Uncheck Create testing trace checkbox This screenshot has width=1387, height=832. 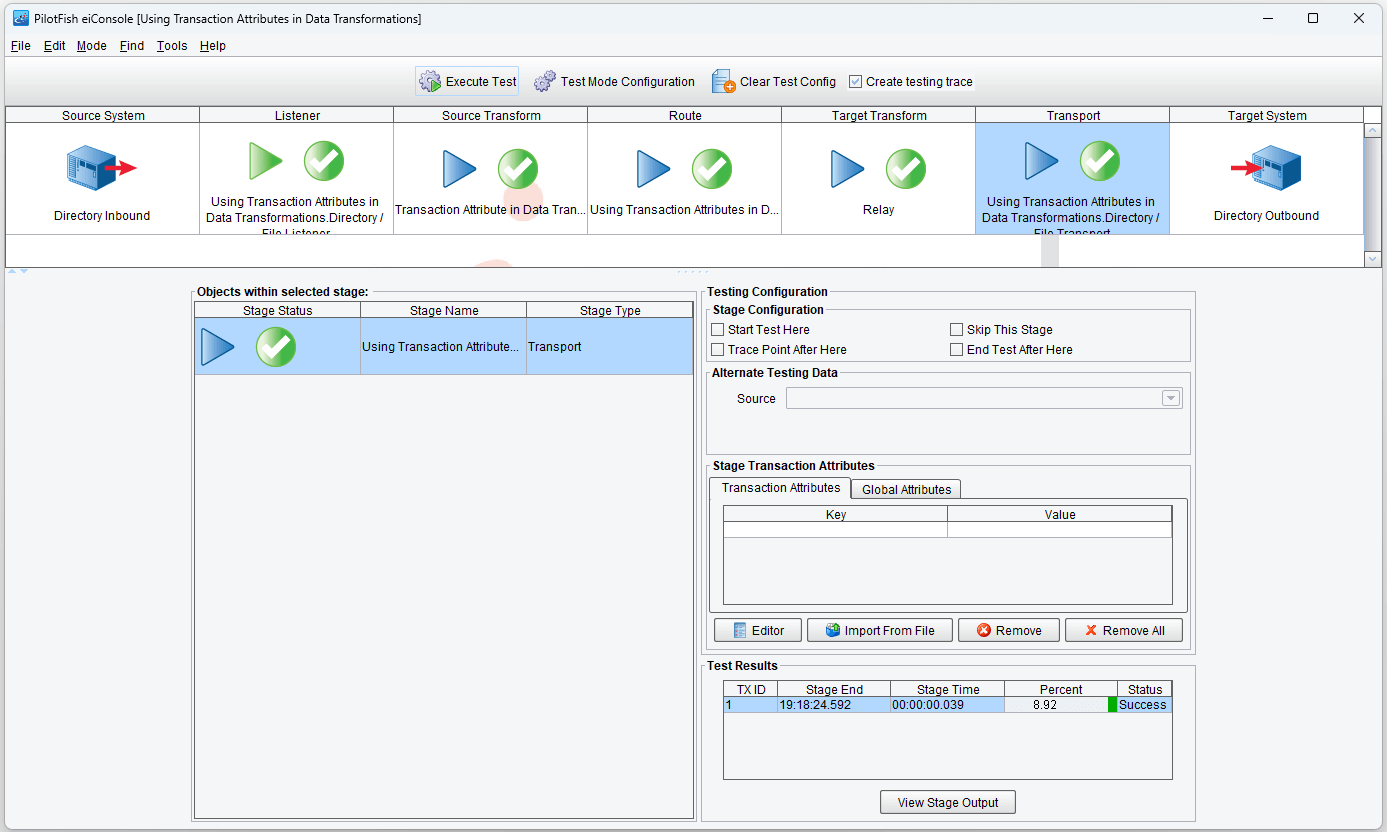855,82
